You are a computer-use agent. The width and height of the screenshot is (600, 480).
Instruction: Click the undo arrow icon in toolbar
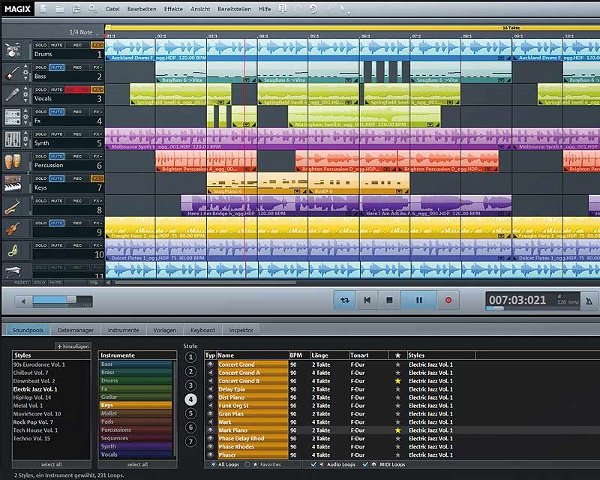point(313,9)
